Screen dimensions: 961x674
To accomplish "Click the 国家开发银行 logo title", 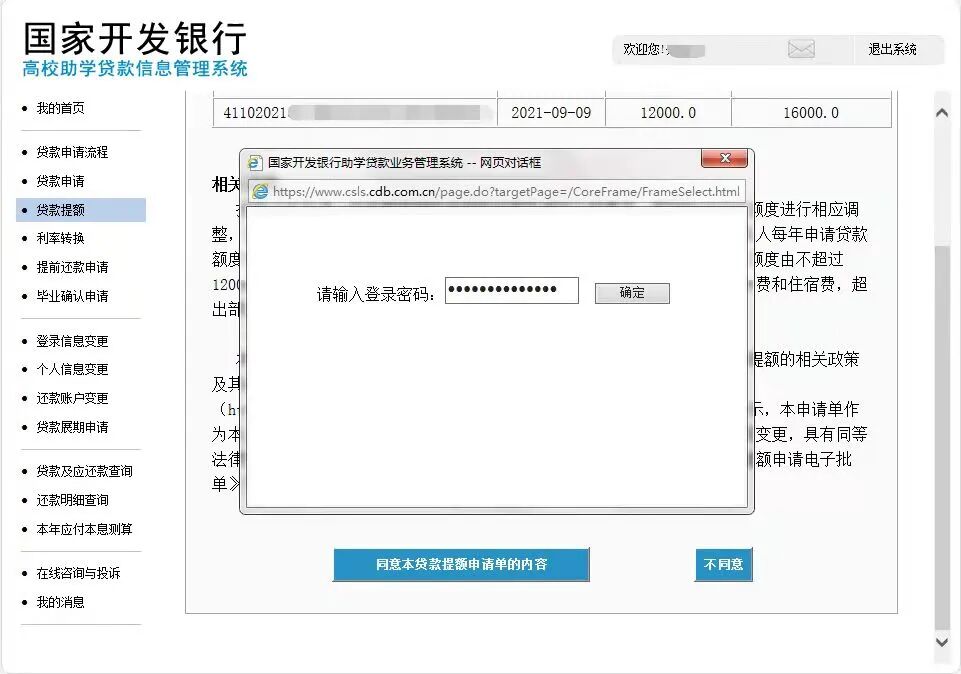I will (135, 38).
